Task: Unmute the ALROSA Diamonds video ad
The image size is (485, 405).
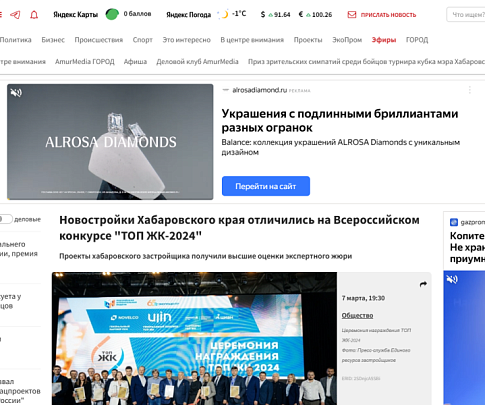Action: coord(16,92)
